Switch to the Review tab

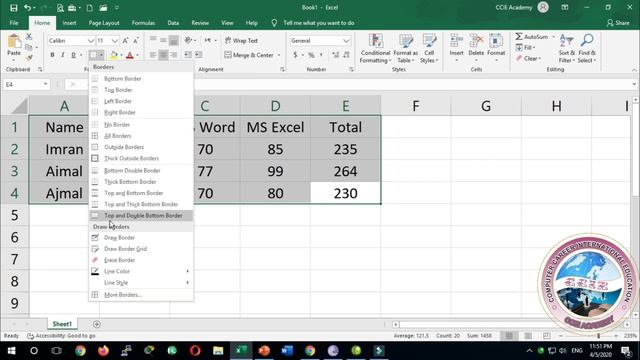pyautogui.click(x=200, y=23)
